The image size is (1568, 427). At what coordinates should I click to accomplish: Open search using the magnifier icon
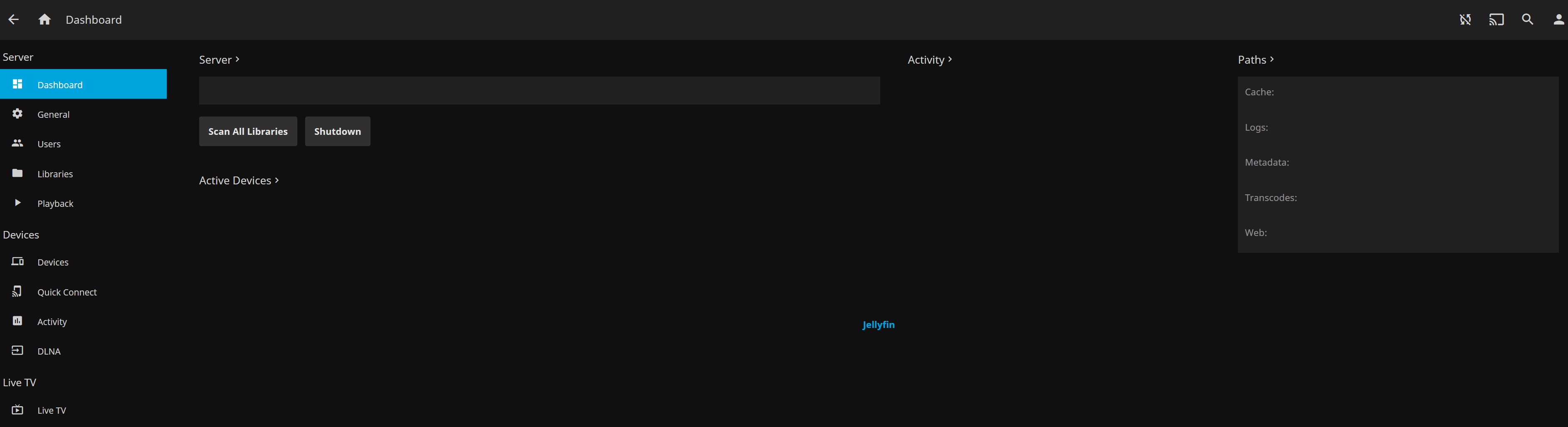click(x=1527, y=20)
